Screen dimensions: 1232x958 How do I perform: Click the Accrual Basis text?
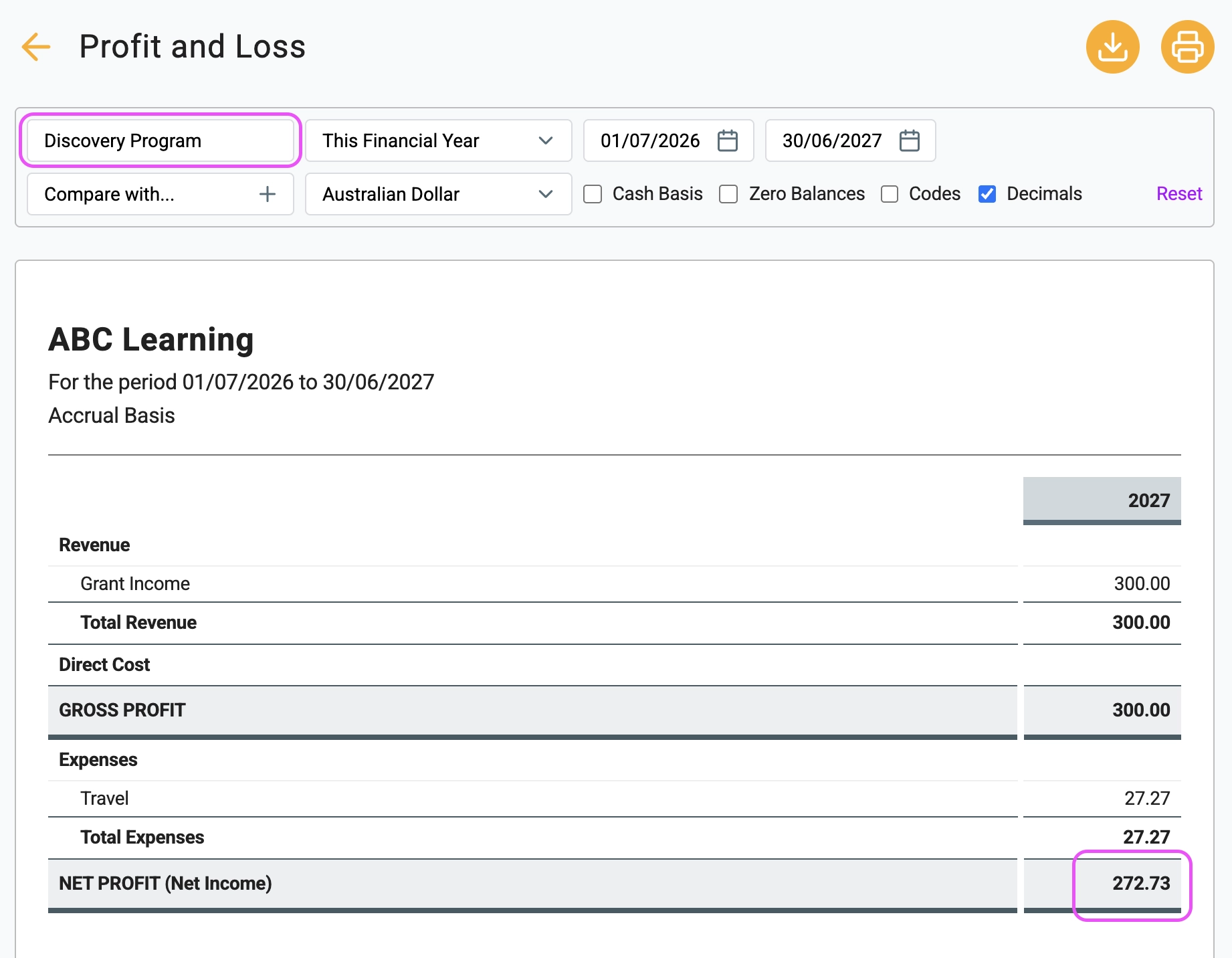pos(112,416)
